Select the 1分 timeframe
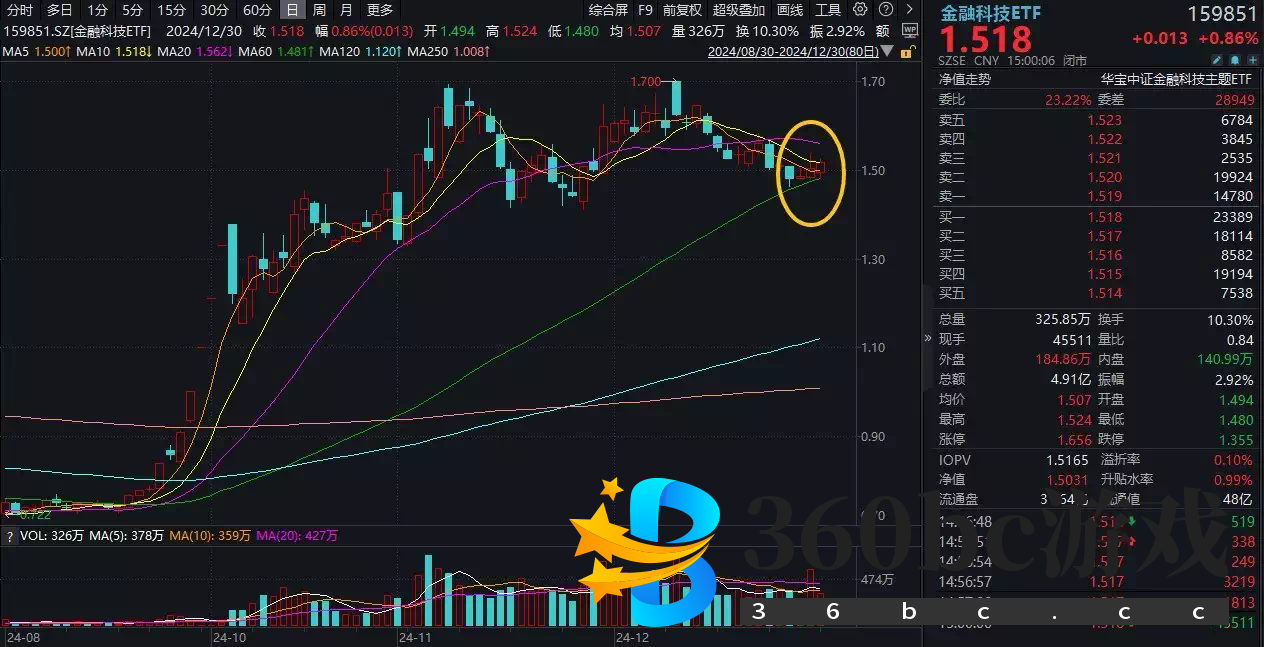The height and width of the screenshot is (647, 1264). (97, 10)
